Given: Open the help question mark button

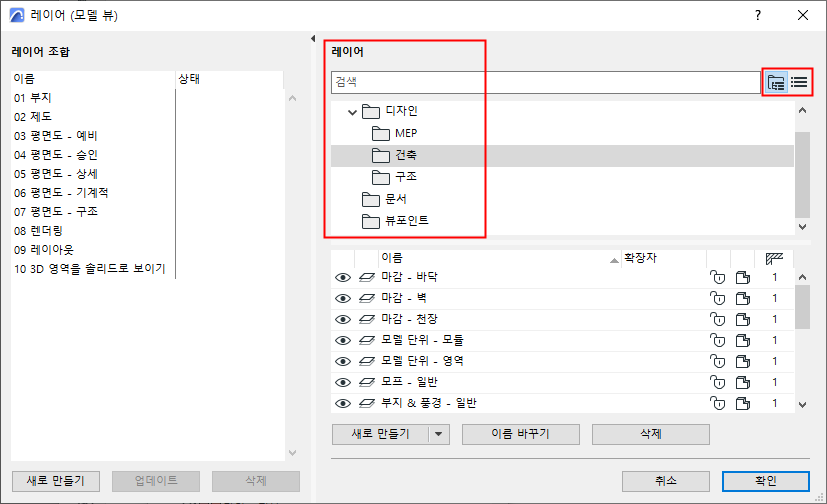Looking at the screenshot, I should [758, 15].
